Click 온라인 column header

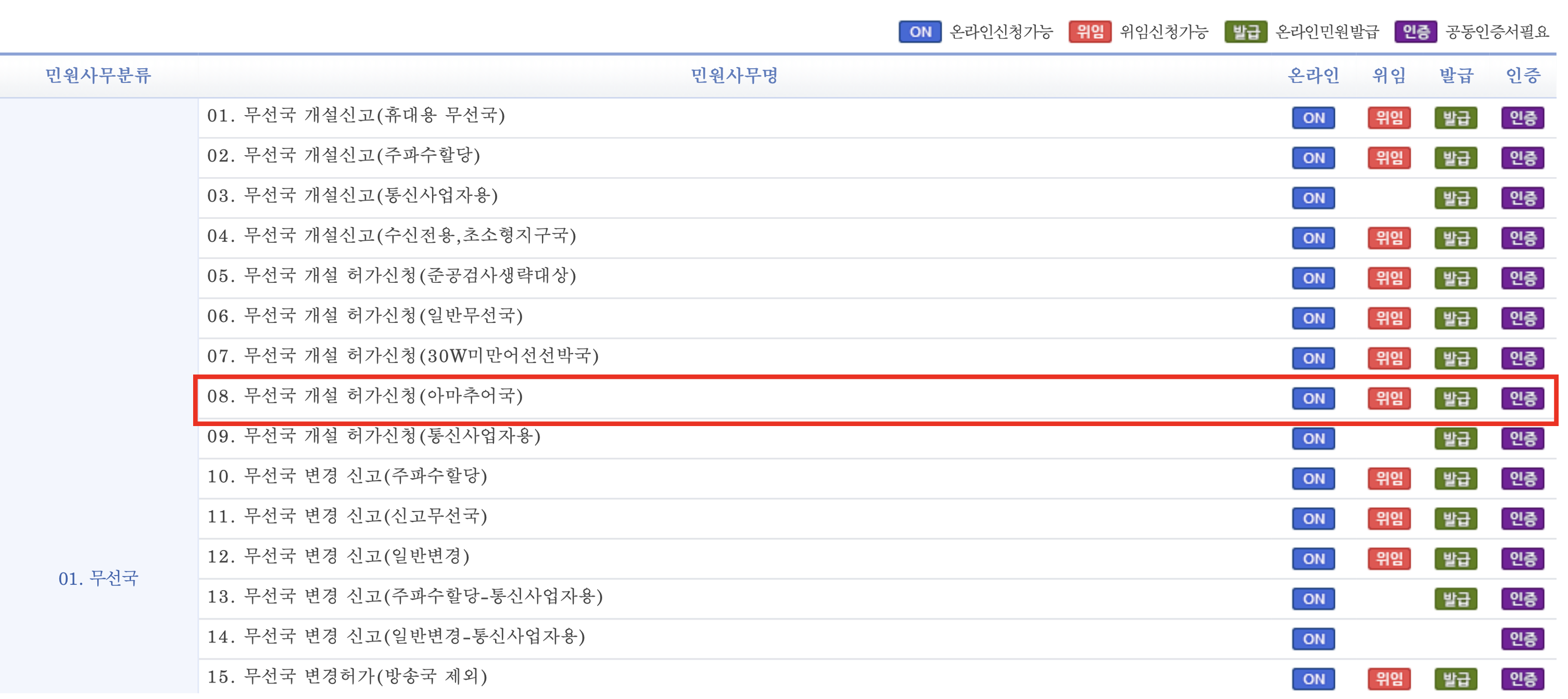(x=1313, y=76)
